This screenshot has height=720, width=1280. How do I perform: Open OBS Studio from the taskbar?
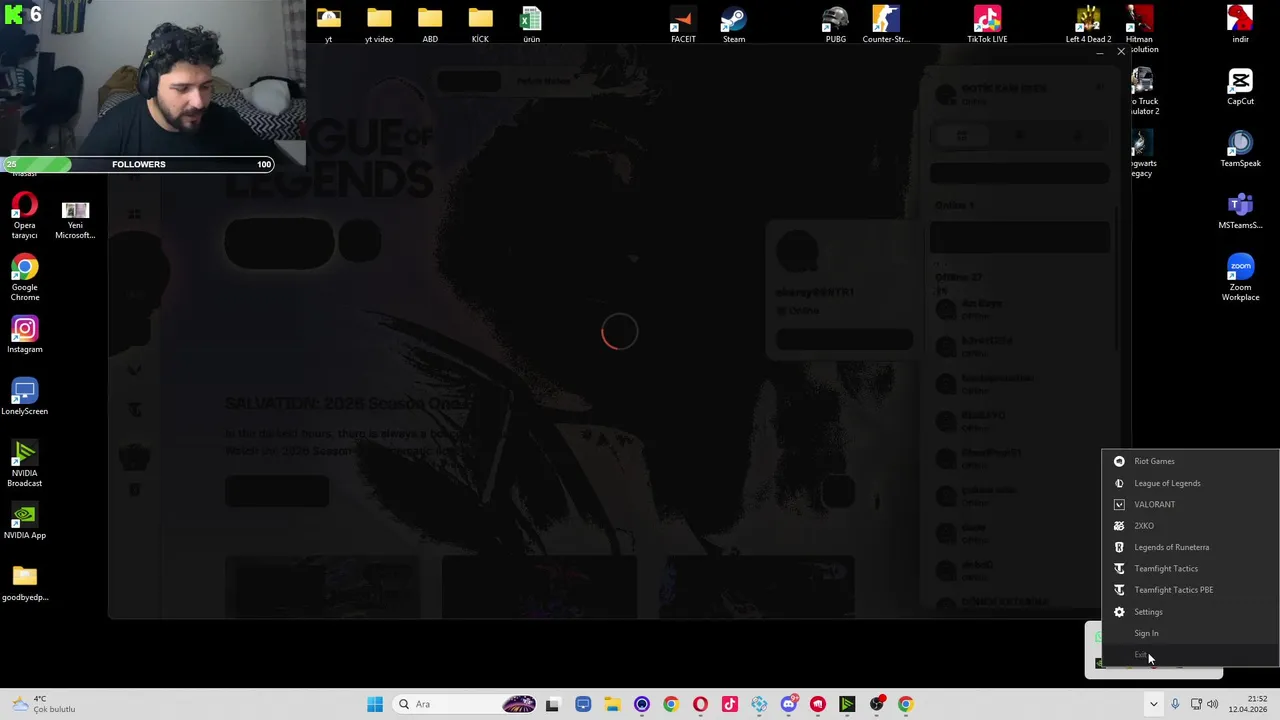click(x=877, y=704)
